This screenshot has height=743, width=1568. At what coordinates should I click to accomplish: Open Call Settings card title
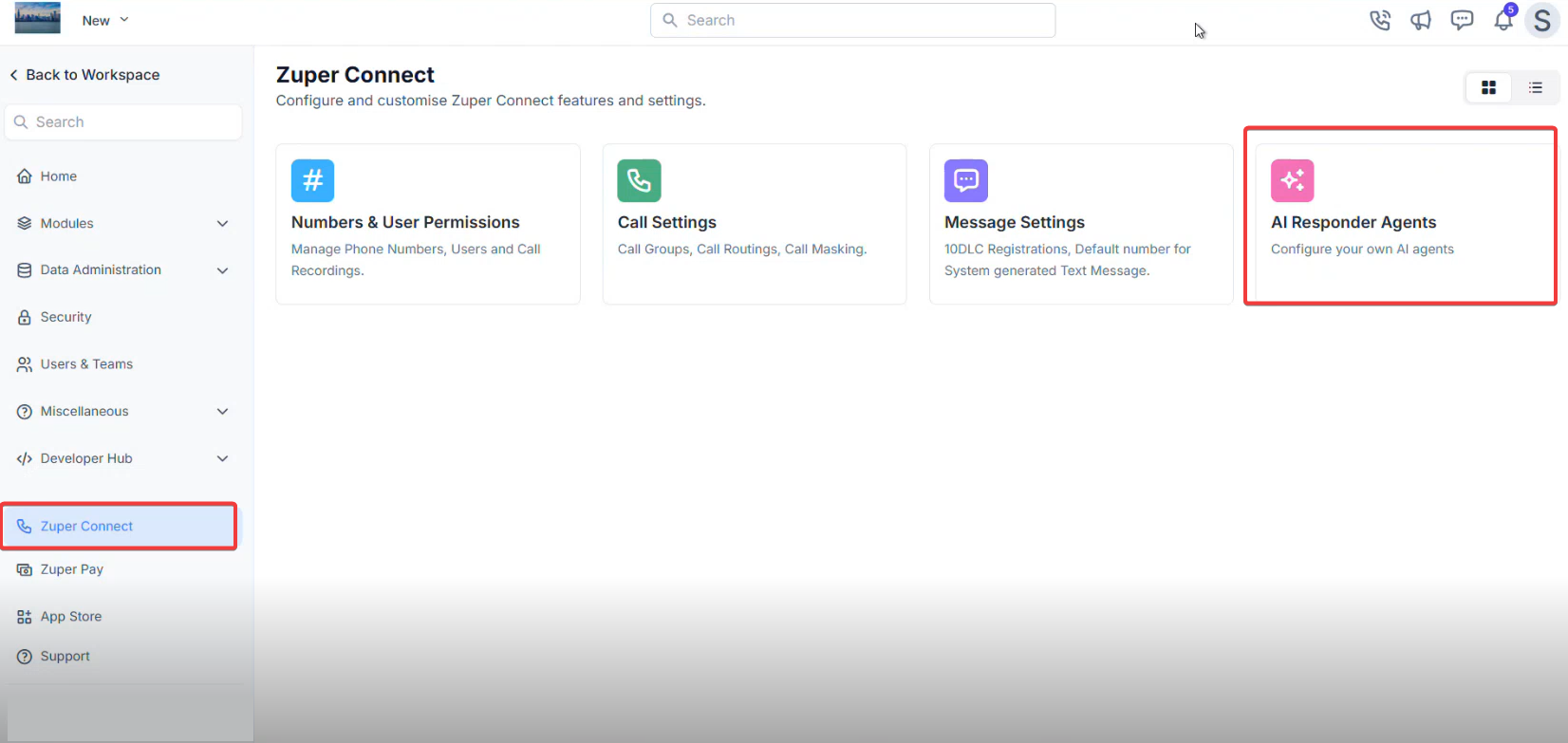[x=667, y=222]
